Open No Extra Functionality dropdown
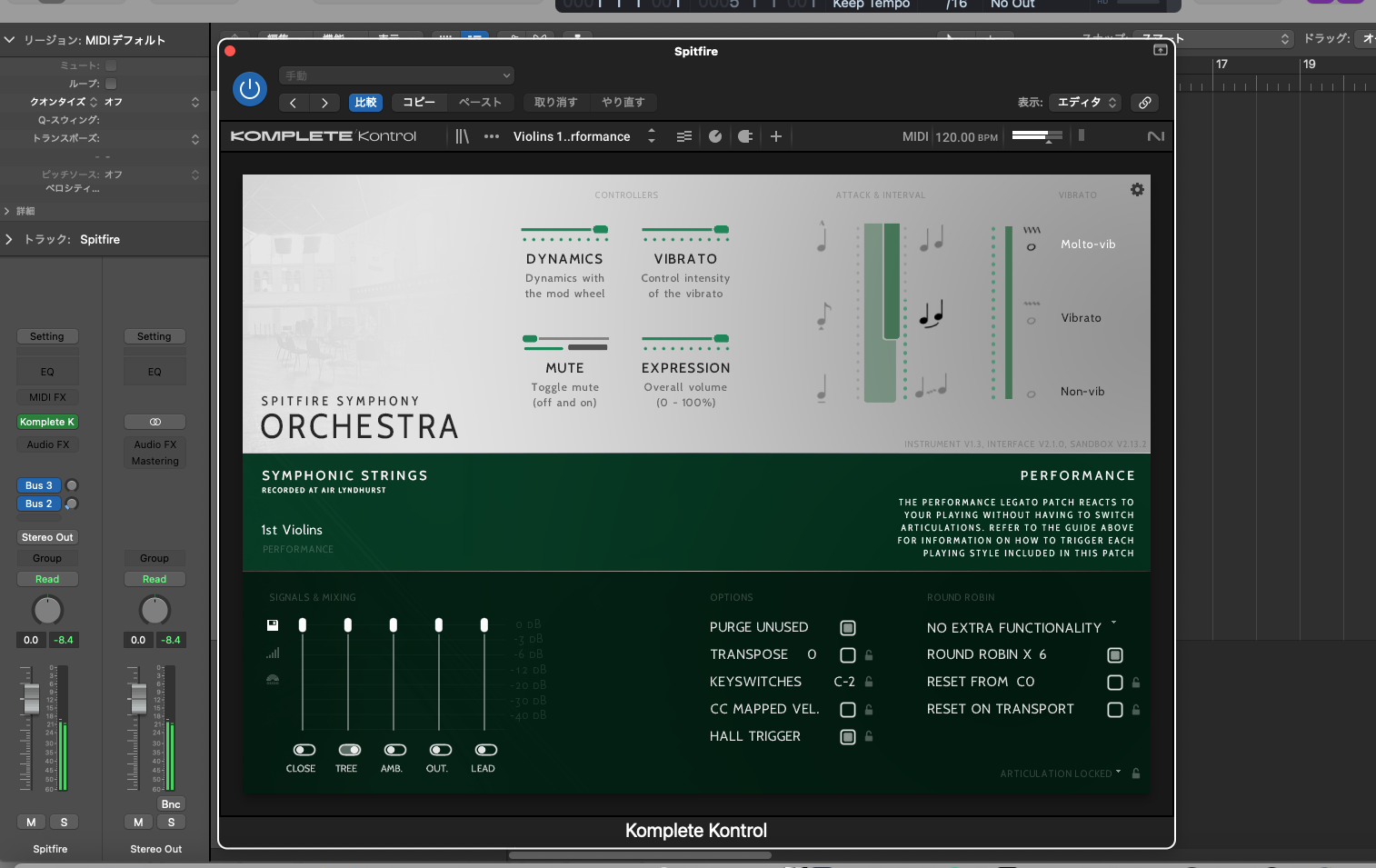1376x868 pixels. [1022, 628]
